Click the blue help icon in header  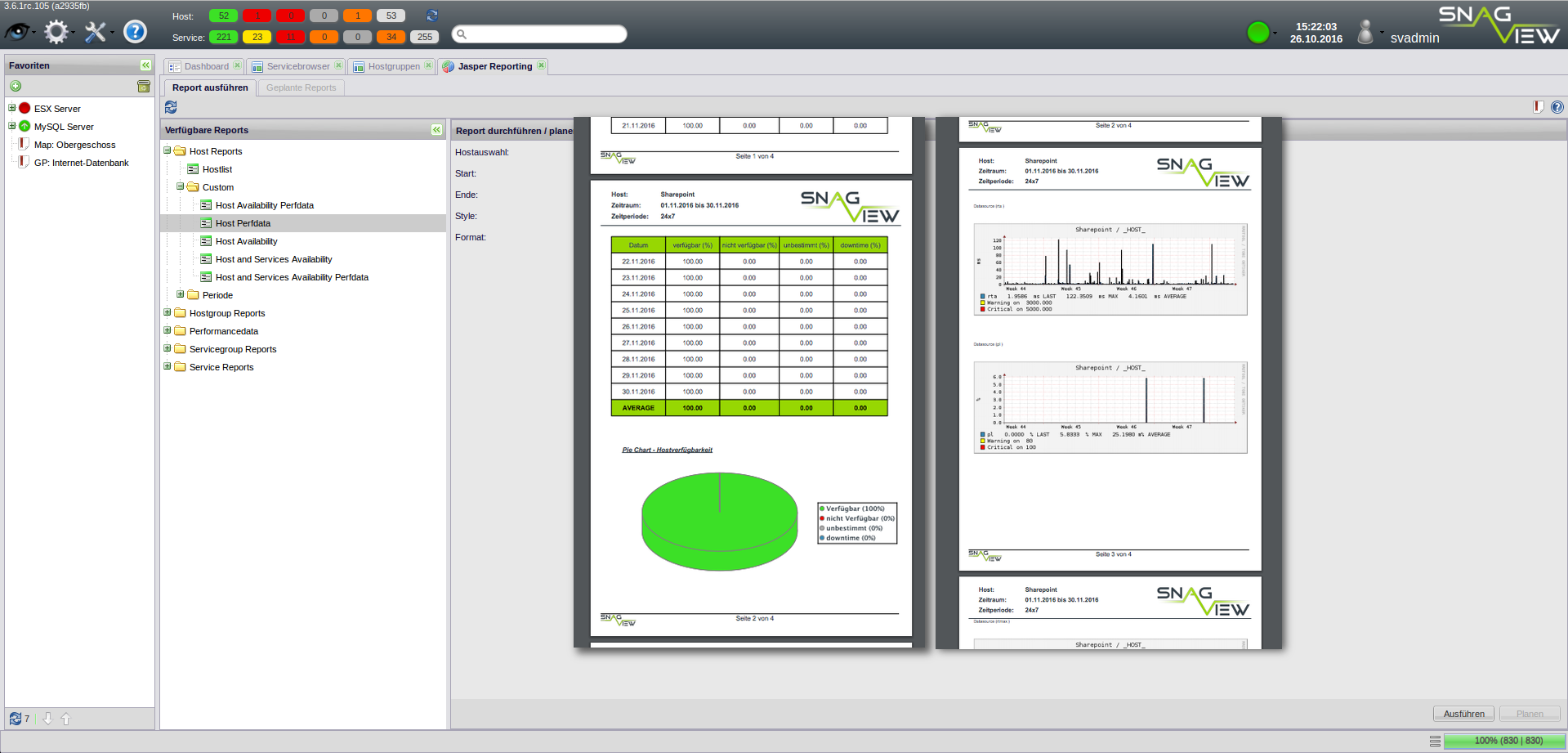coord(135,32)
